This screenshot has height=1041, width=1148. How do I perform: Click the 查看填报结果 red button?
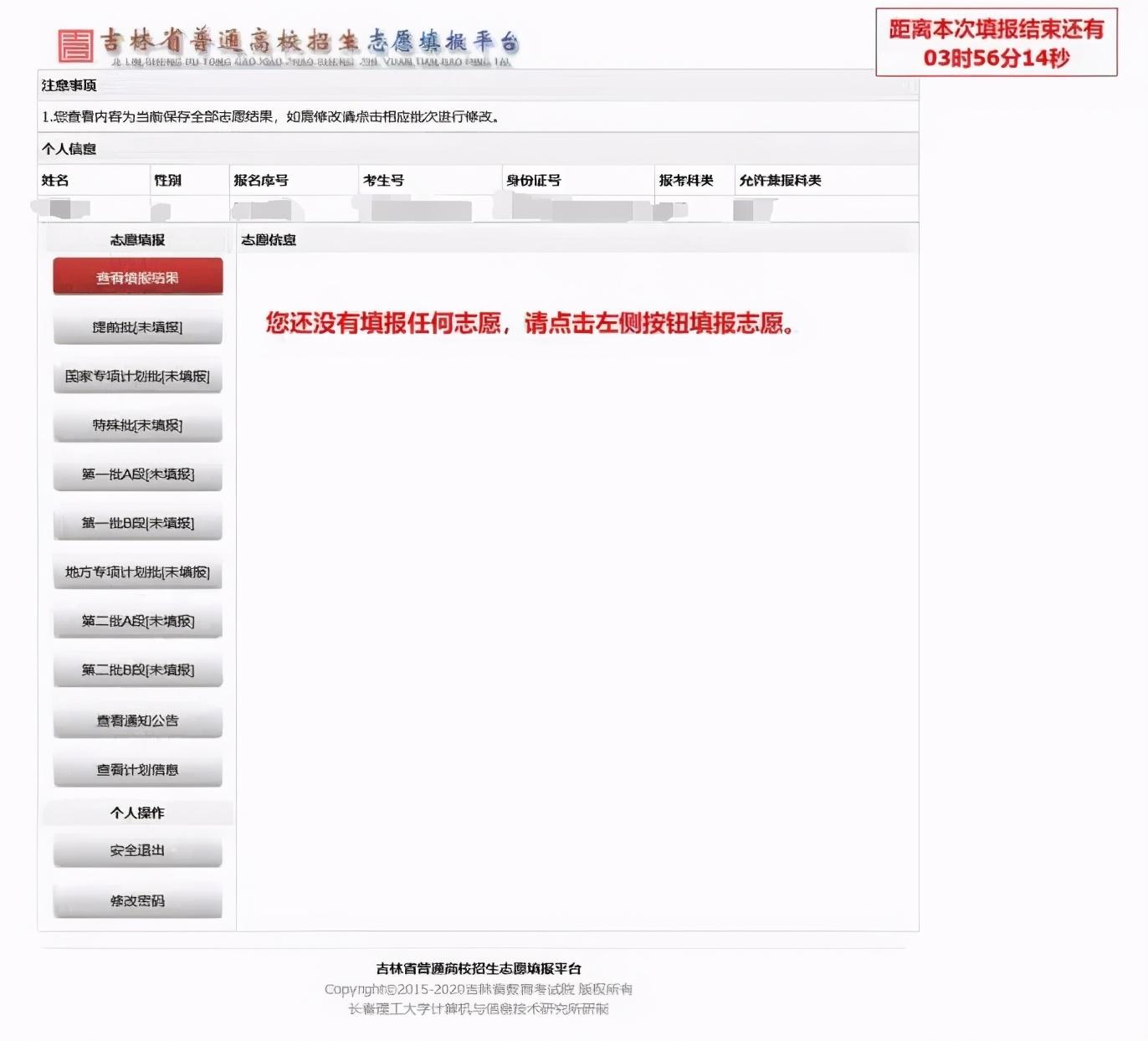138,277
